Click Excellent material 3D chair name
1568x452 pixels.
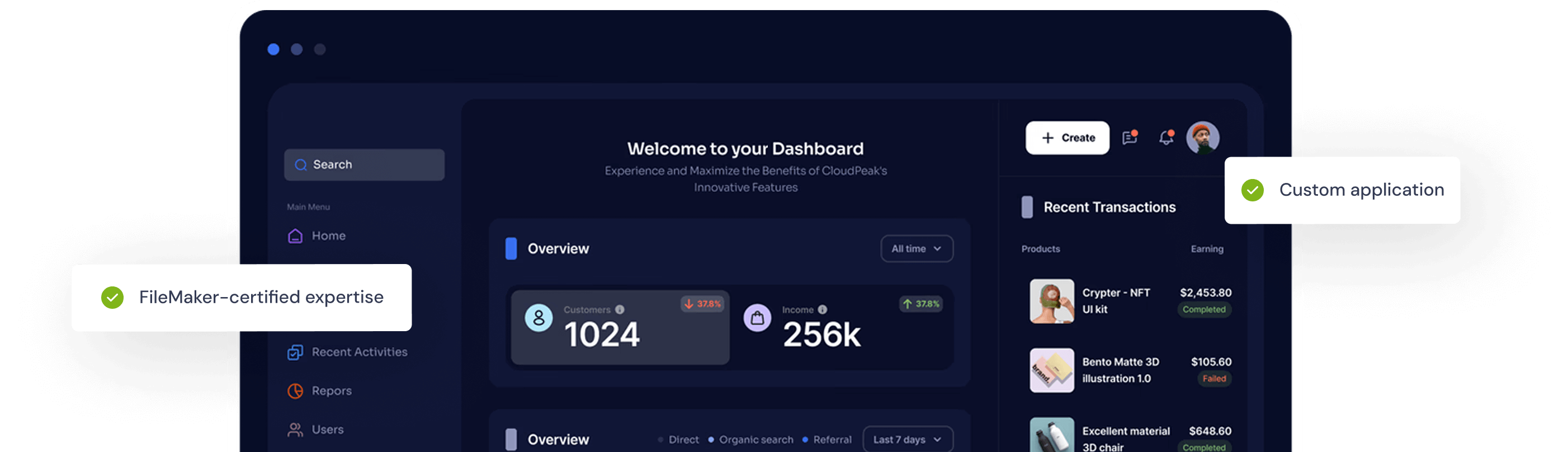(x=1126, y=439)
